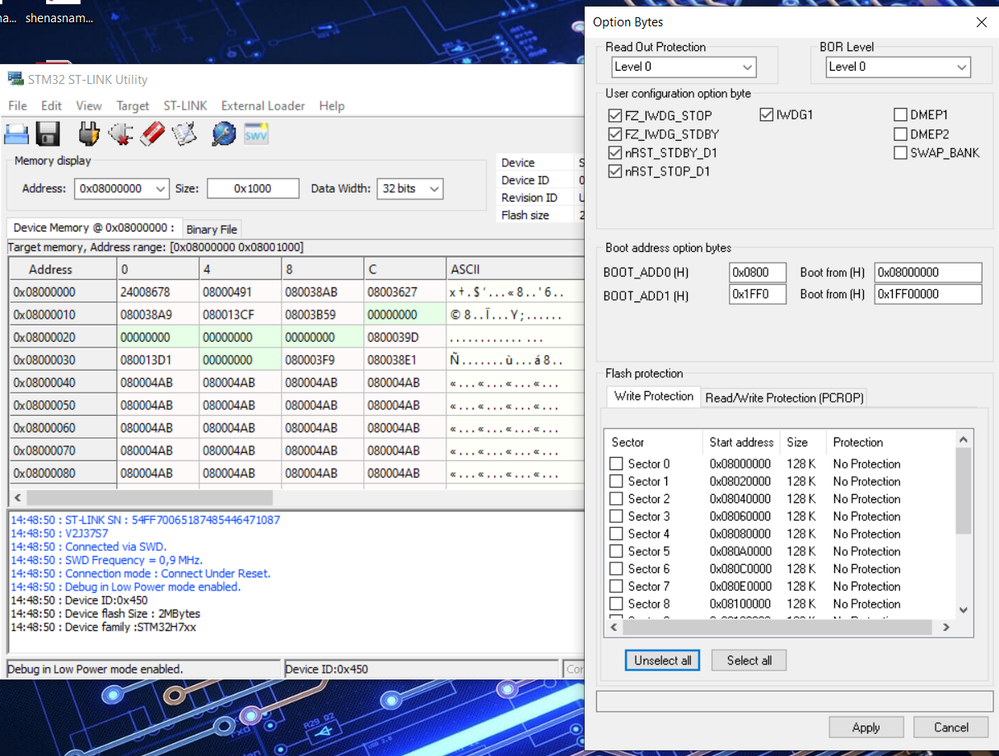Click the ASCII column header
The width and height of the screenshot is (999, 756).
515,269
